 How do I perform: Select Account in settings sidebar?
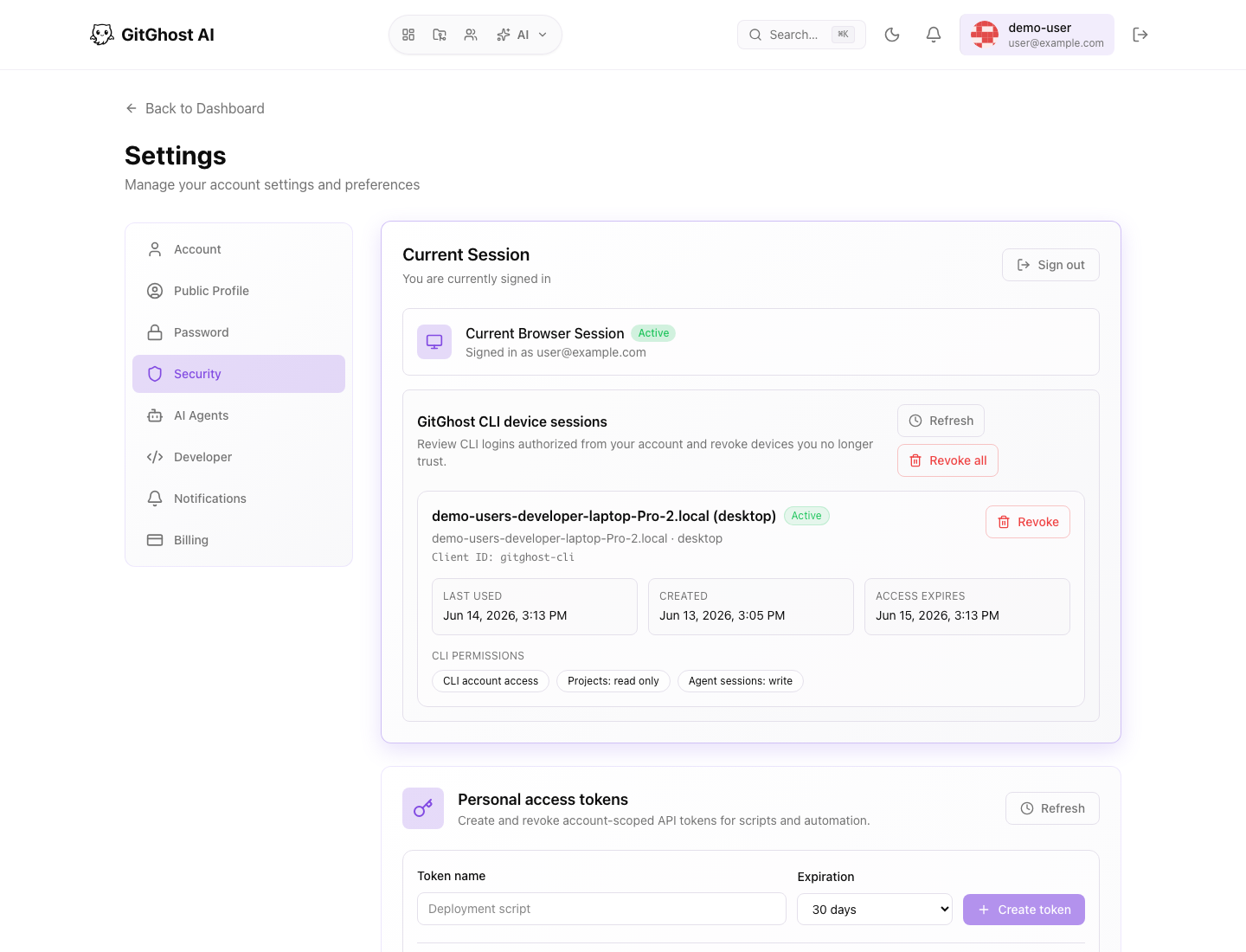239,249
